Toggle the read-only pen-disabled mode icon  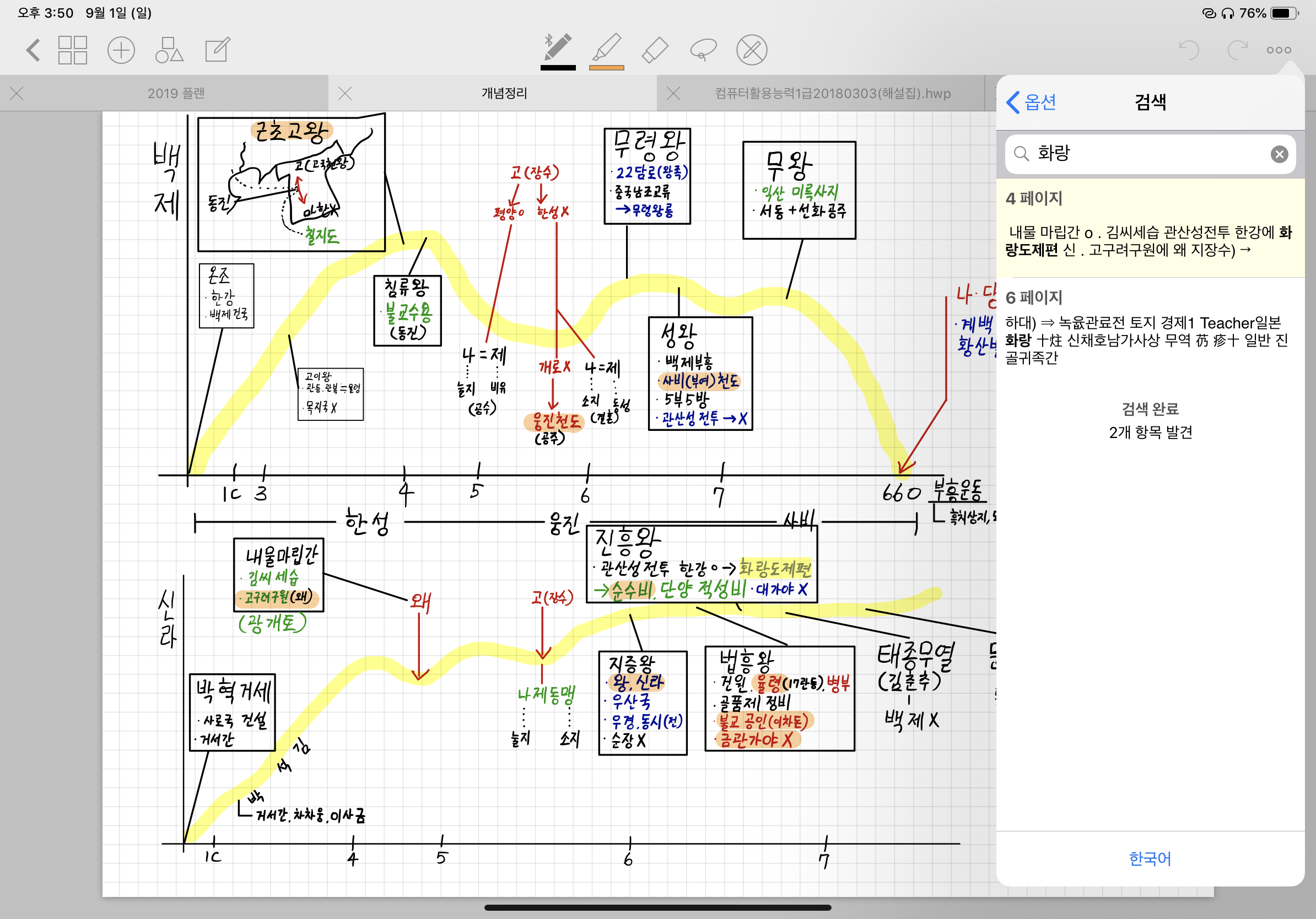(x=752, y=50)
